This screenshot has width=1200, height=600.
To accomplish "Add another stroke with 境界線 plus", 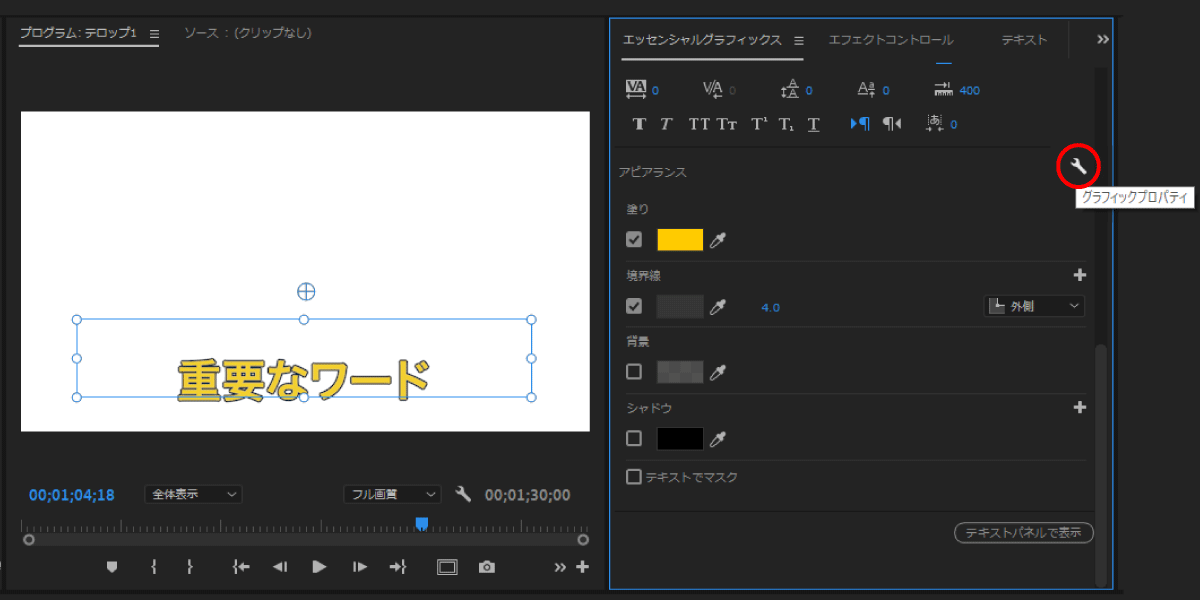I will tap(1080, 275).
